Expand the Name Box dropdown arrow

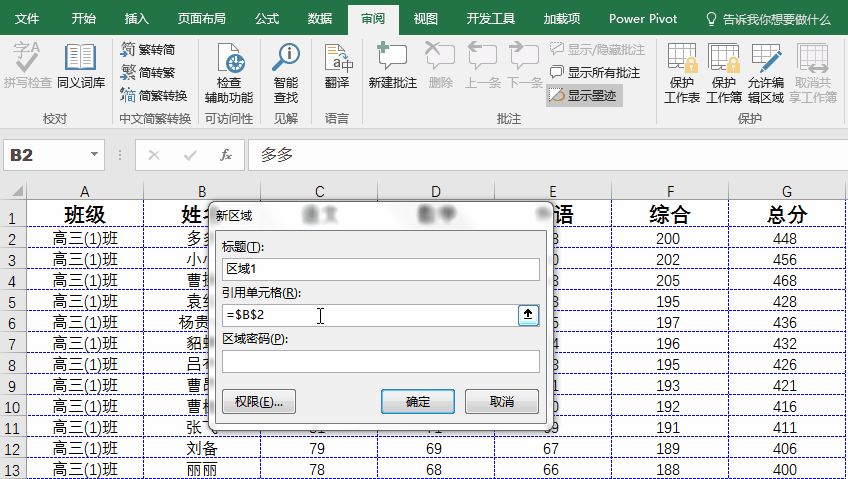(x=95, y=155)
